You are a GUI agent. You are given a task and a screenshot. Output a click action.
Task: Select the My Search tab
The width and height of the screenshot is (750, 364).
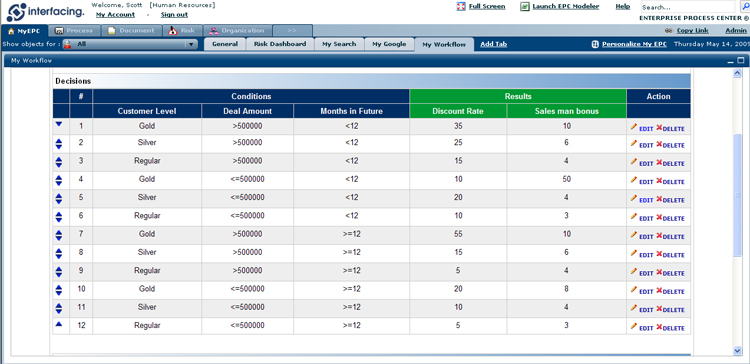tap(339, 44)
